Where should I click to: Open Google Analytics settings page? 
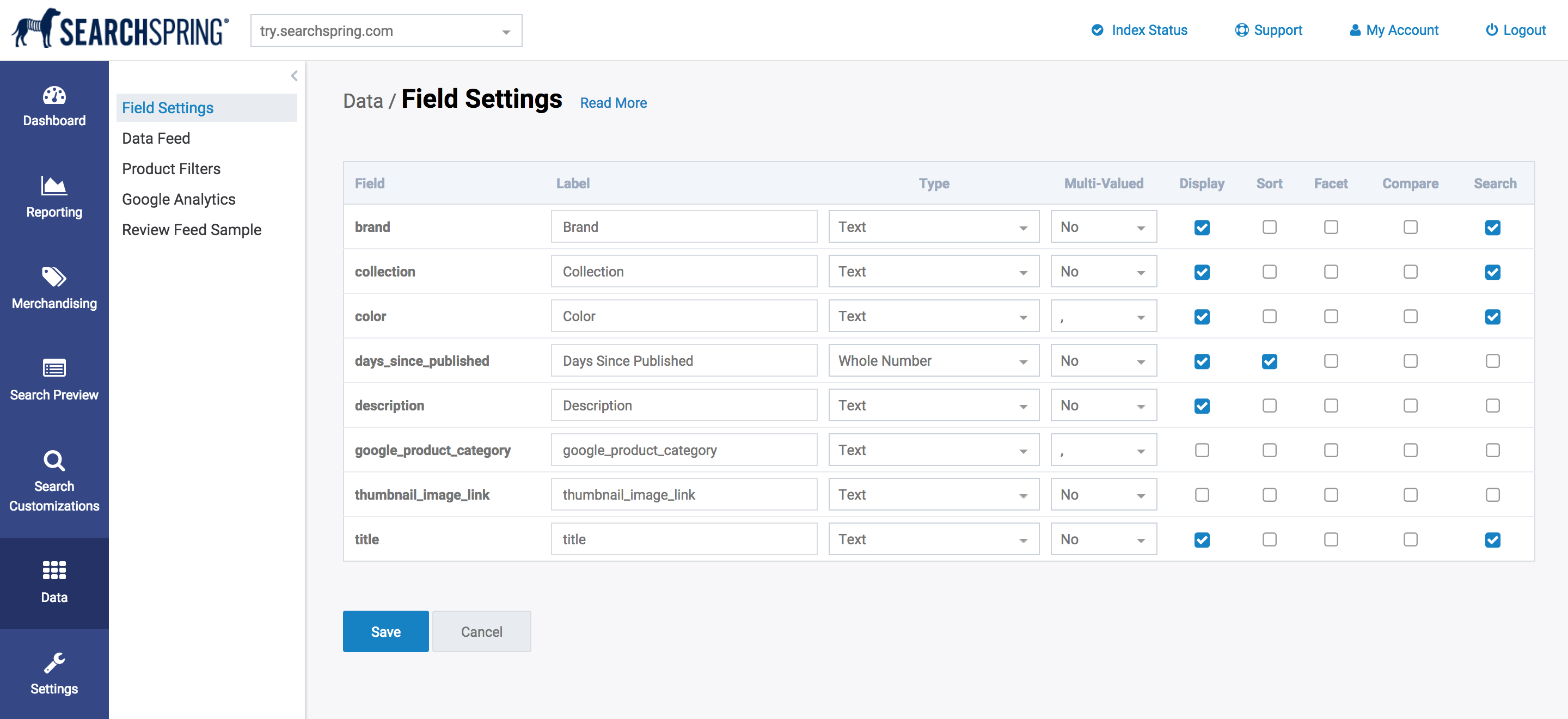point(178,199)
